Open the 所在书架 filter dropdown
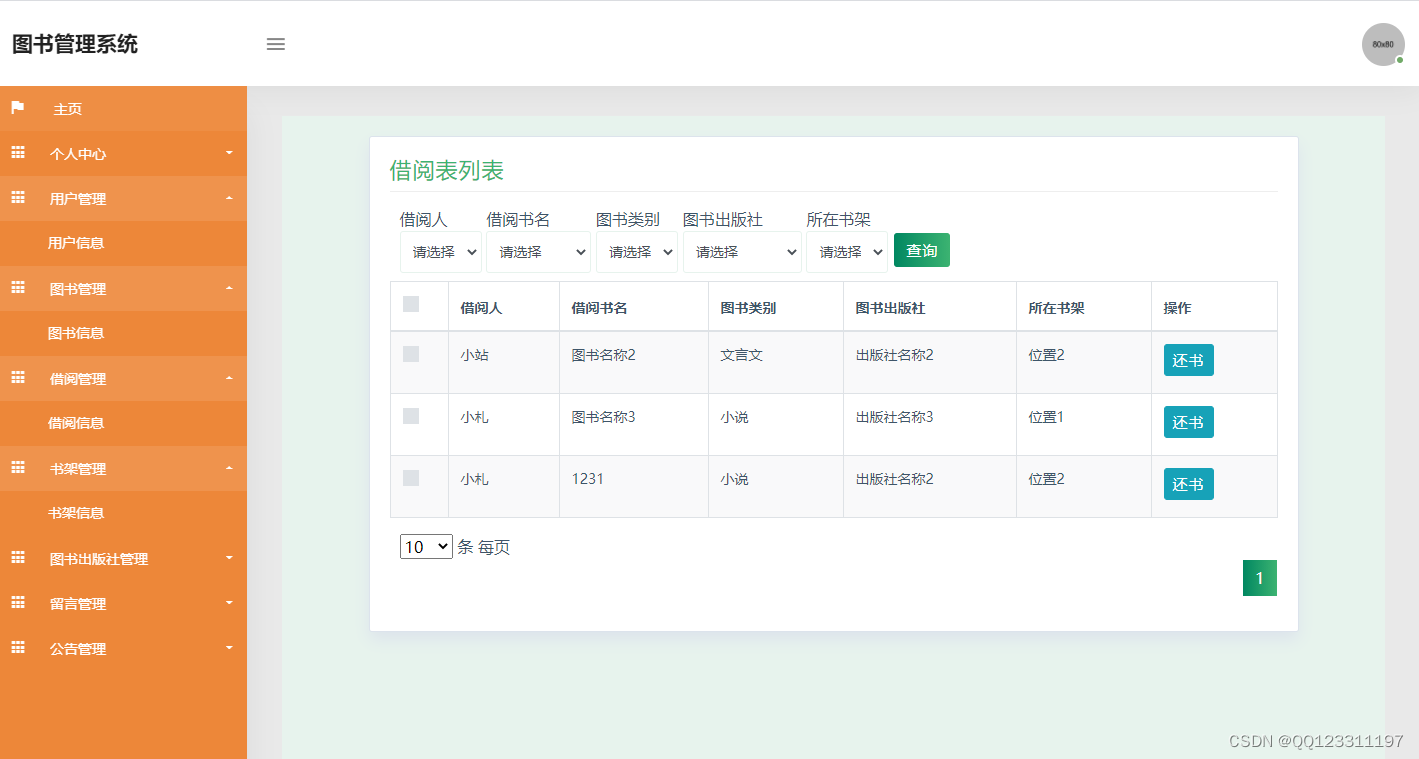This screenshot has height=759, width=1419. pyautogui.click(x=847, y=252)
